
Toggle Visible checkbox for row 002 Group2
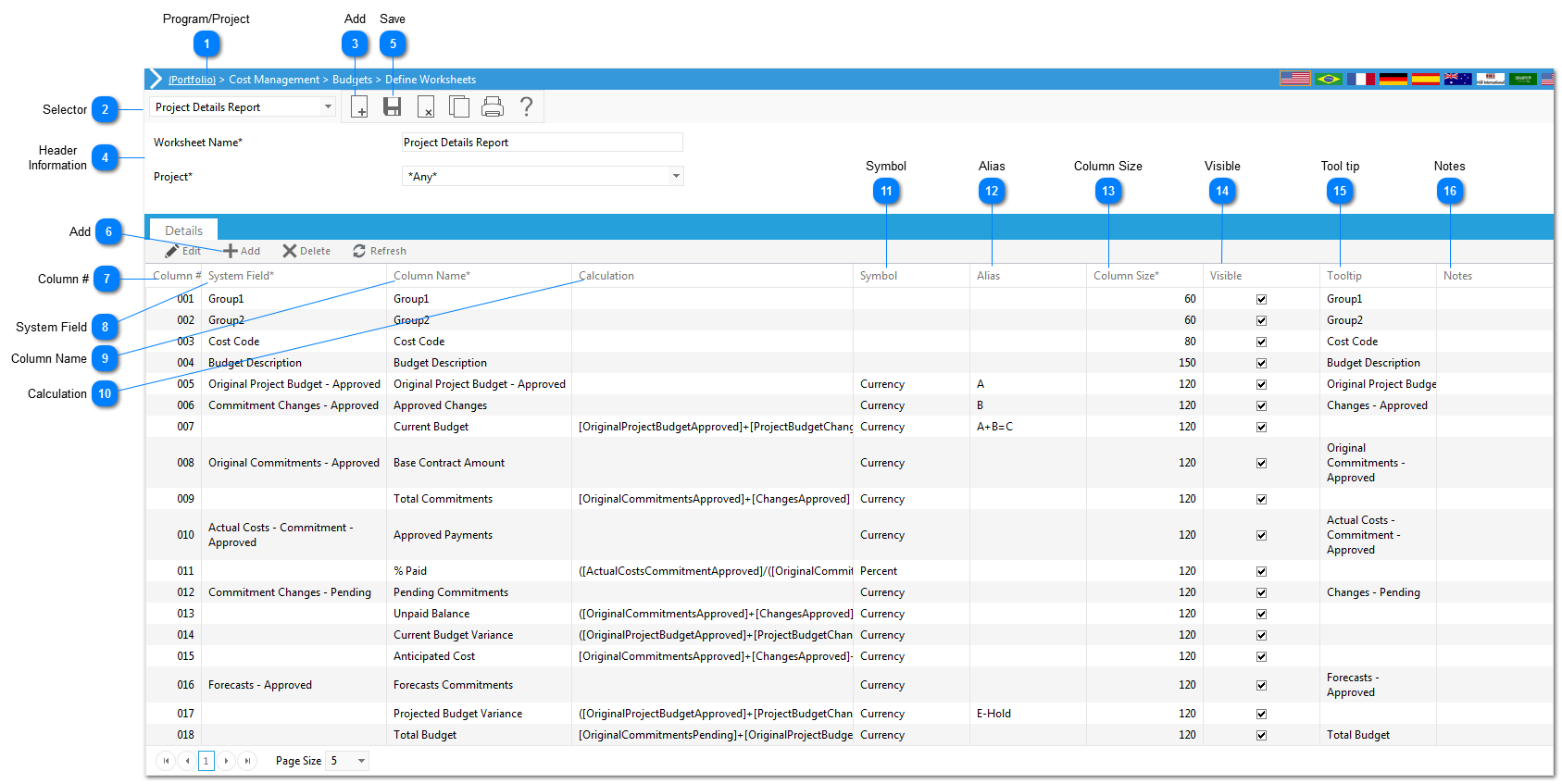pos(1261,320)
